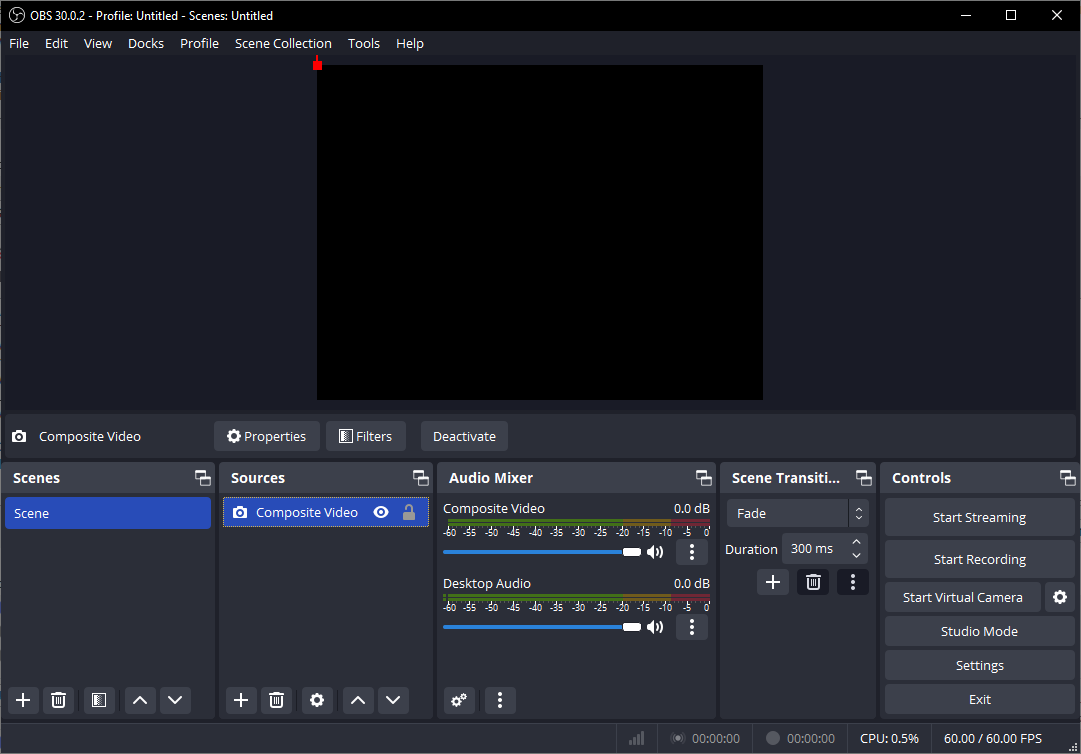The height and width of the screenshot is (754, 1081).
Task: Open advanced audio properties gears icon
Action: [459, 700]
